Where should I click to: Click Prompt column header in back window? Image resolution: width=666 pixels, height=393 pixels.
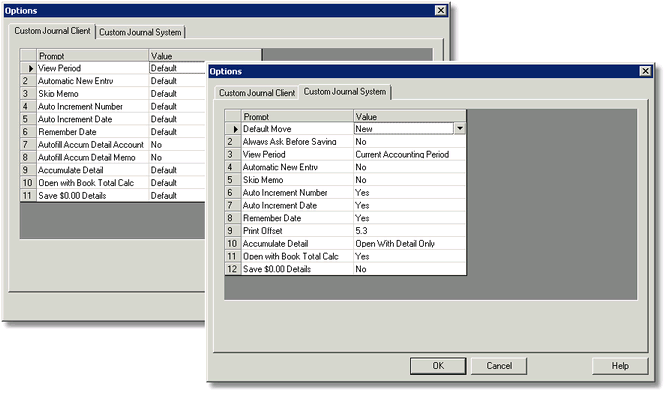point(93,56)
